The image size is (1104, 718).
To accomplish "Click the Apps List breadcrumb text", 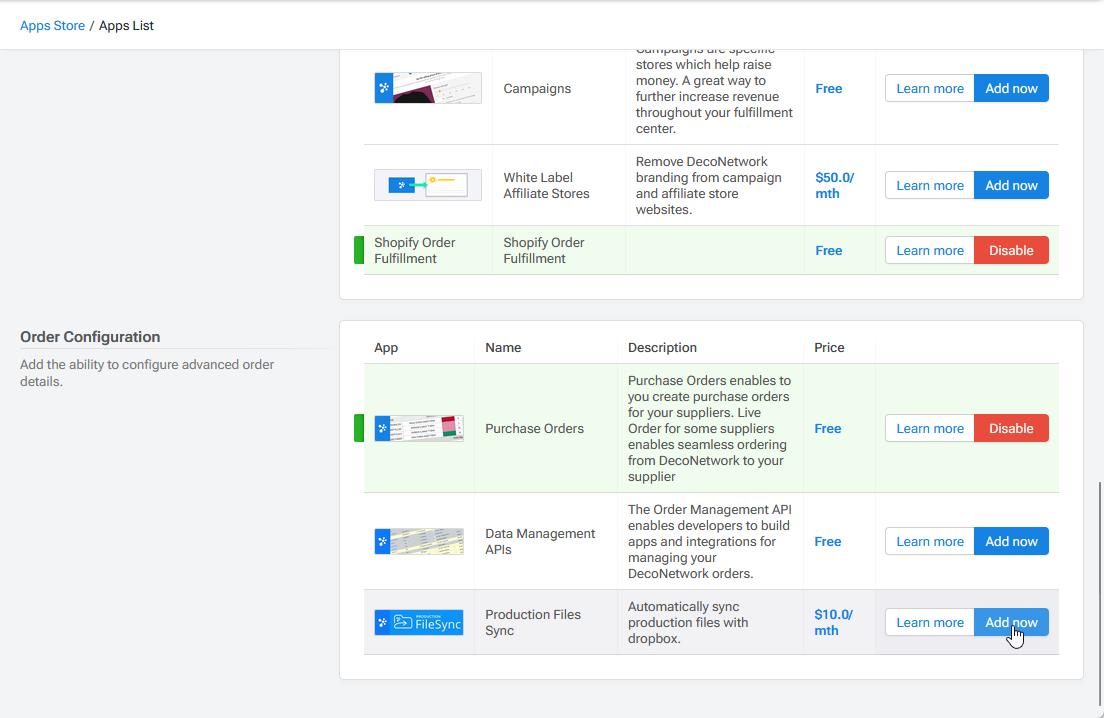I will (126, 25).
